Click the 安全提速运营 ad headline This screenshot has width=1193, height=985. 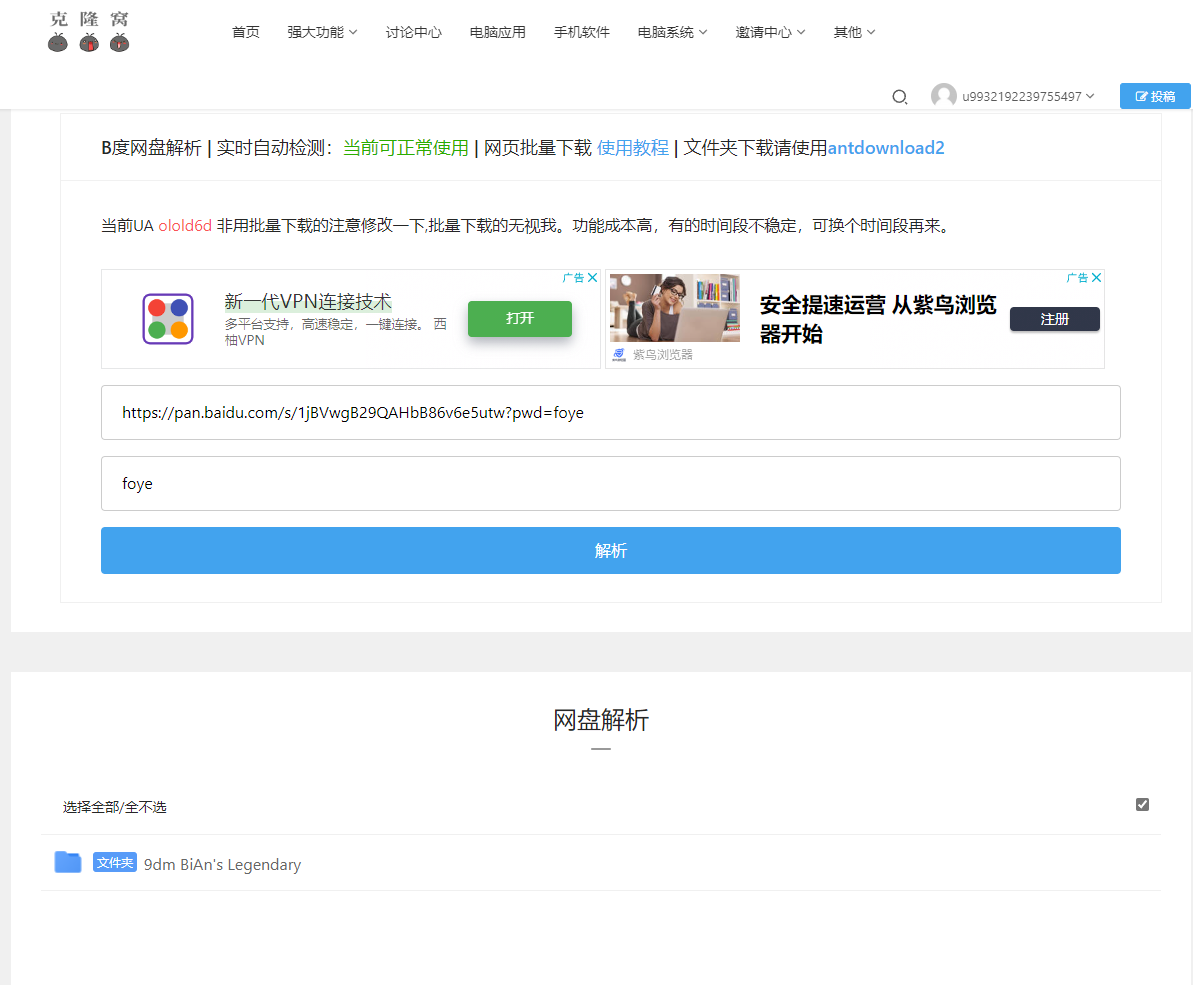[878, 319]
